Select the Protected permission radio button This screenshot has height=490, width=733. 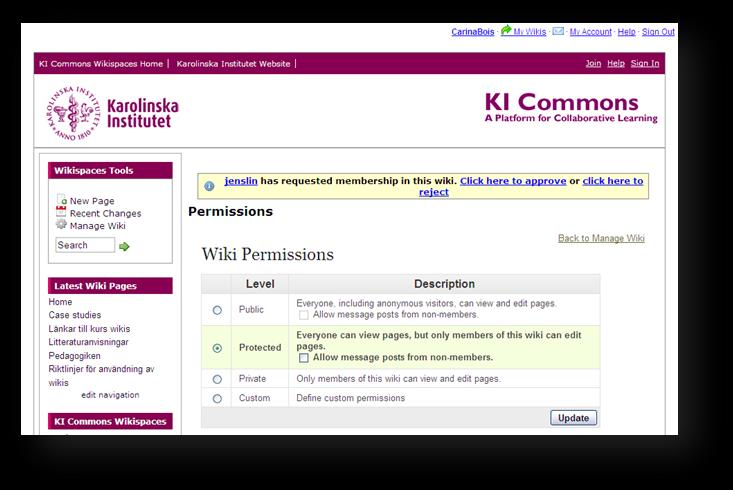(x=217, y=348)
